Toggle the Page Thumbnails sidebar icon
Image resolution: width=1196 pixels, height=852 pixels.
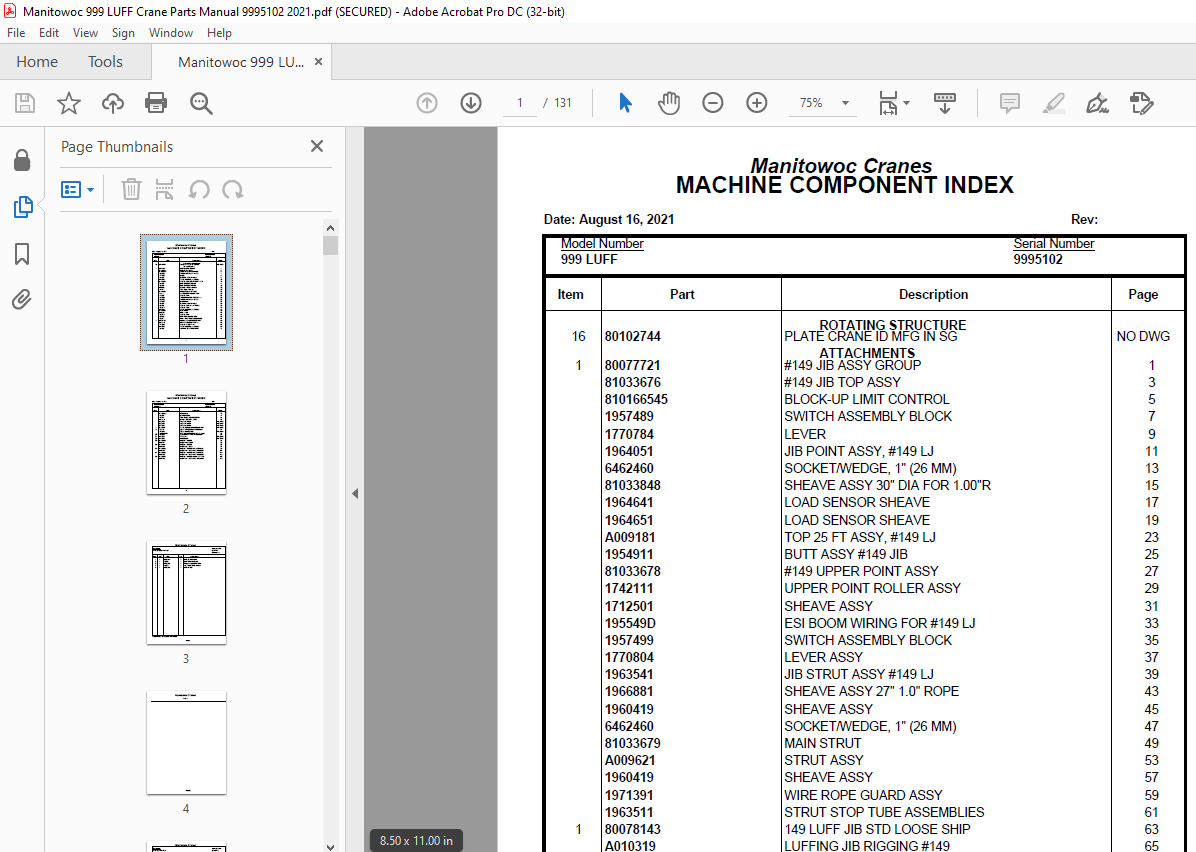click(x=22, y=207)
